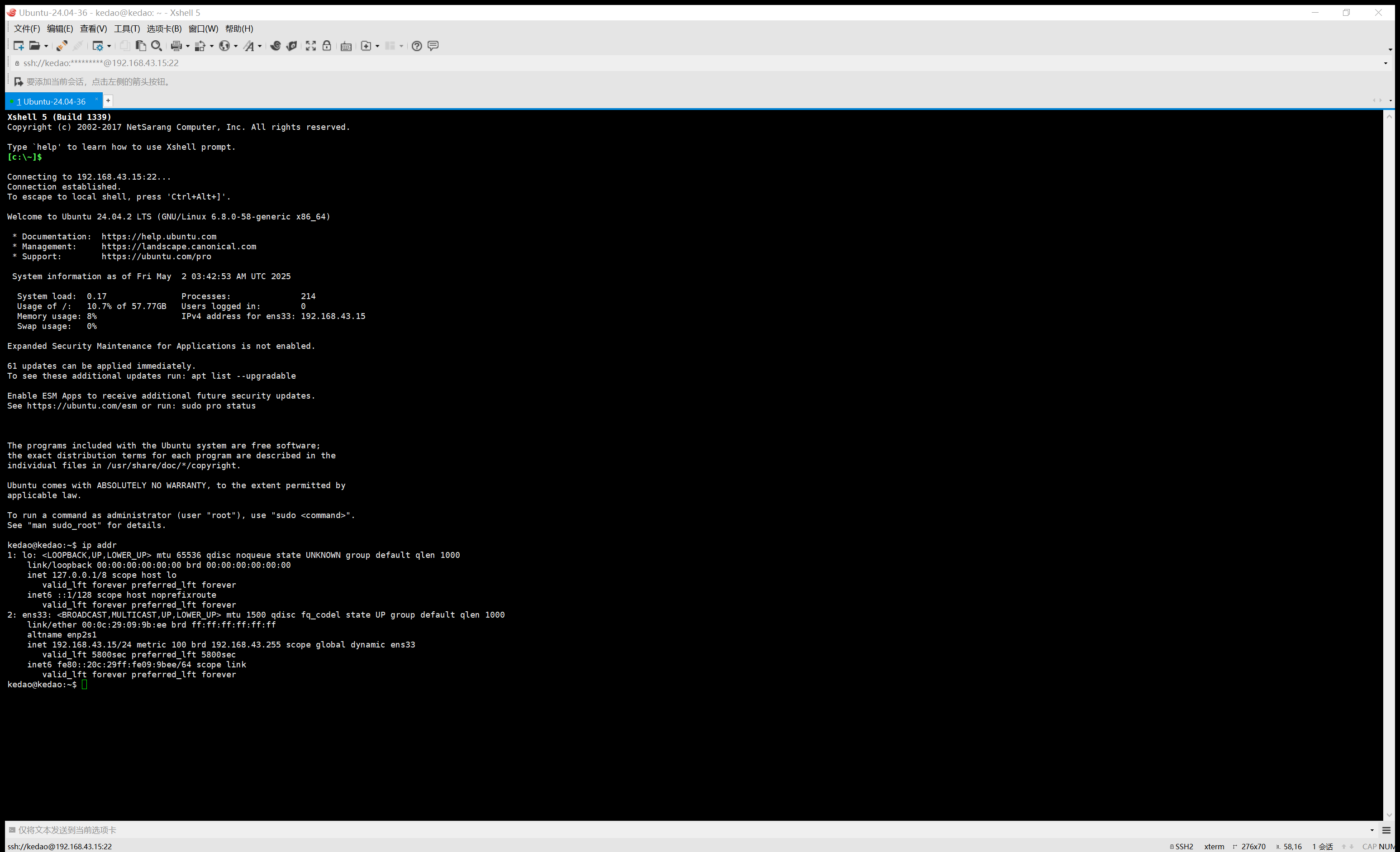
Task: Close the Ubuntu-24.04-36 tab
Action: [x=96, y=100]
